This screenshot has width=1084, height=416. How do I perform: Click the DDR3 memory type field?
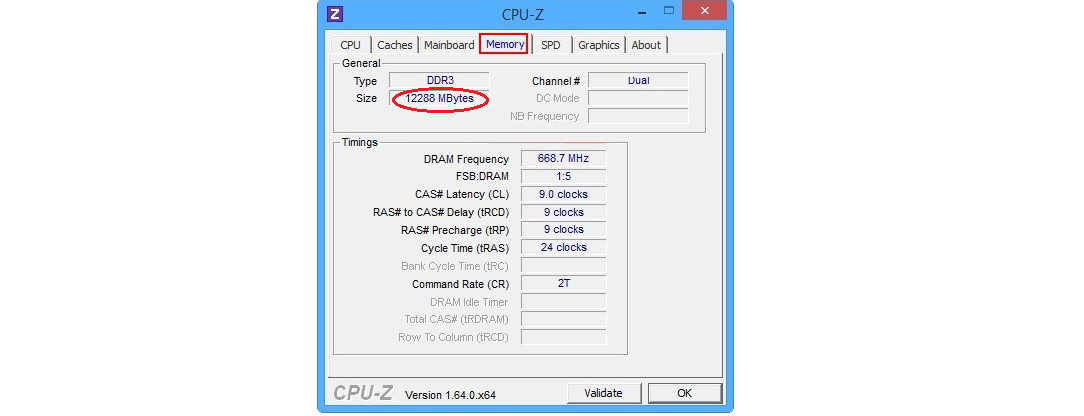click(x=438, y=80)
